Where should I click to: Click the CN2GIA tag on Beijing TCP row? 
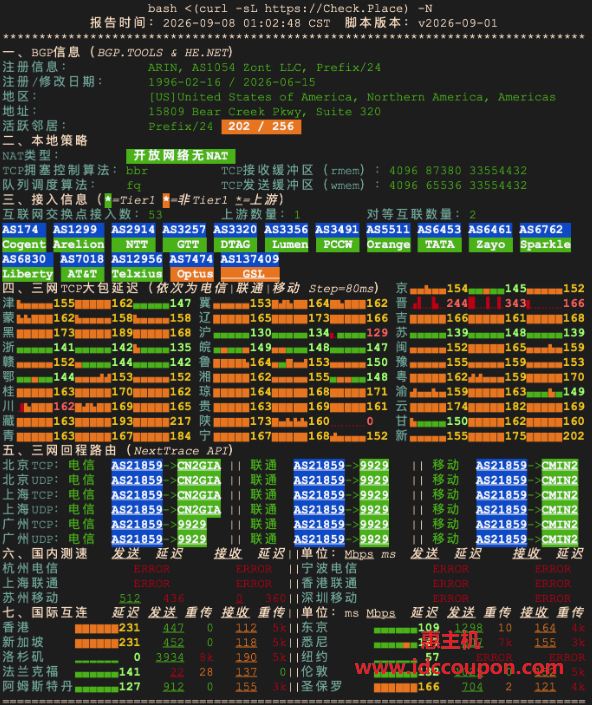click(199, 465)
